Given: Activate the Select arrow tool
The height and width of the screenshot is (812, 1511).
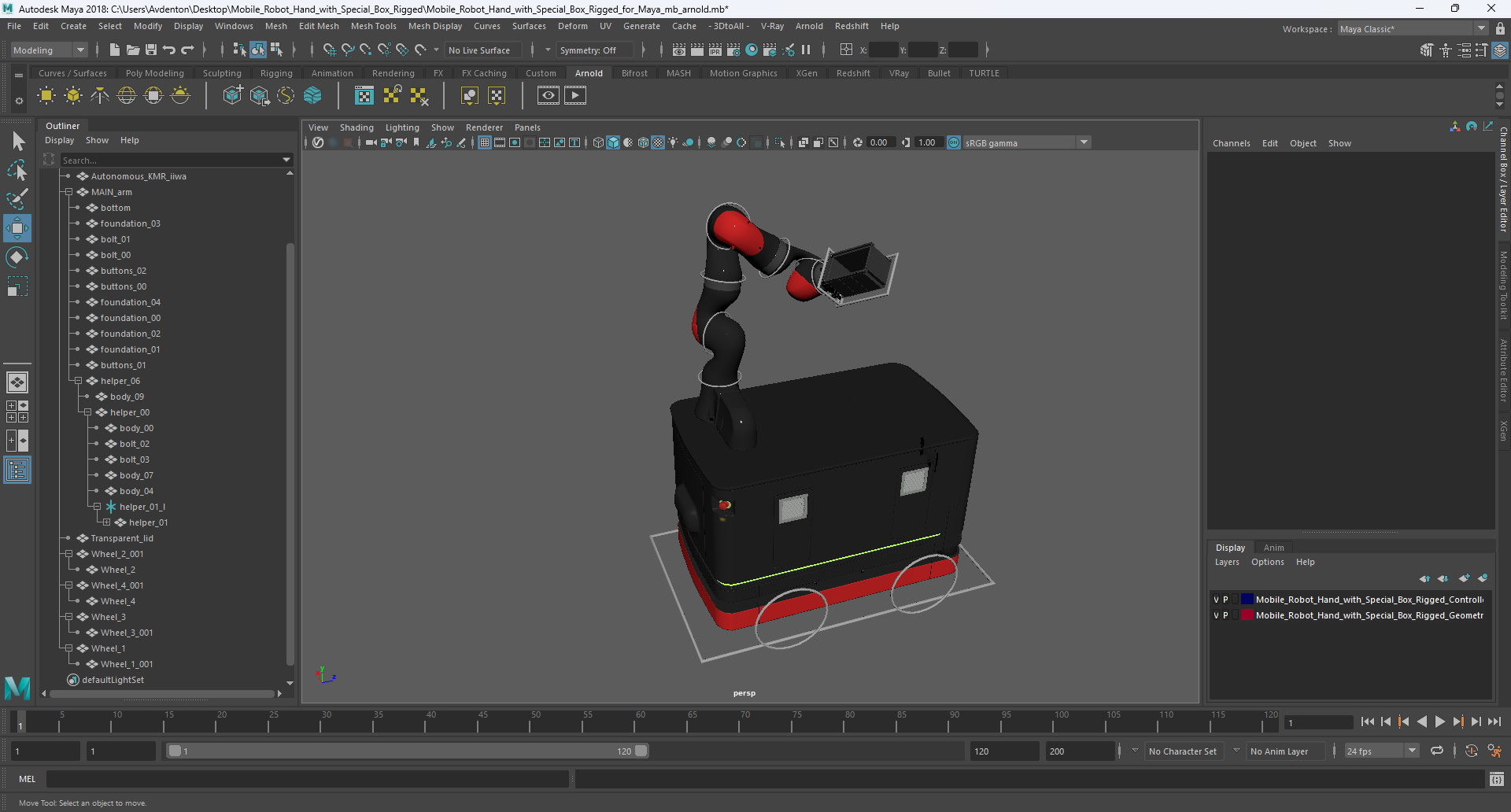Looking at the screenshot, I should [x=17, y=142].
